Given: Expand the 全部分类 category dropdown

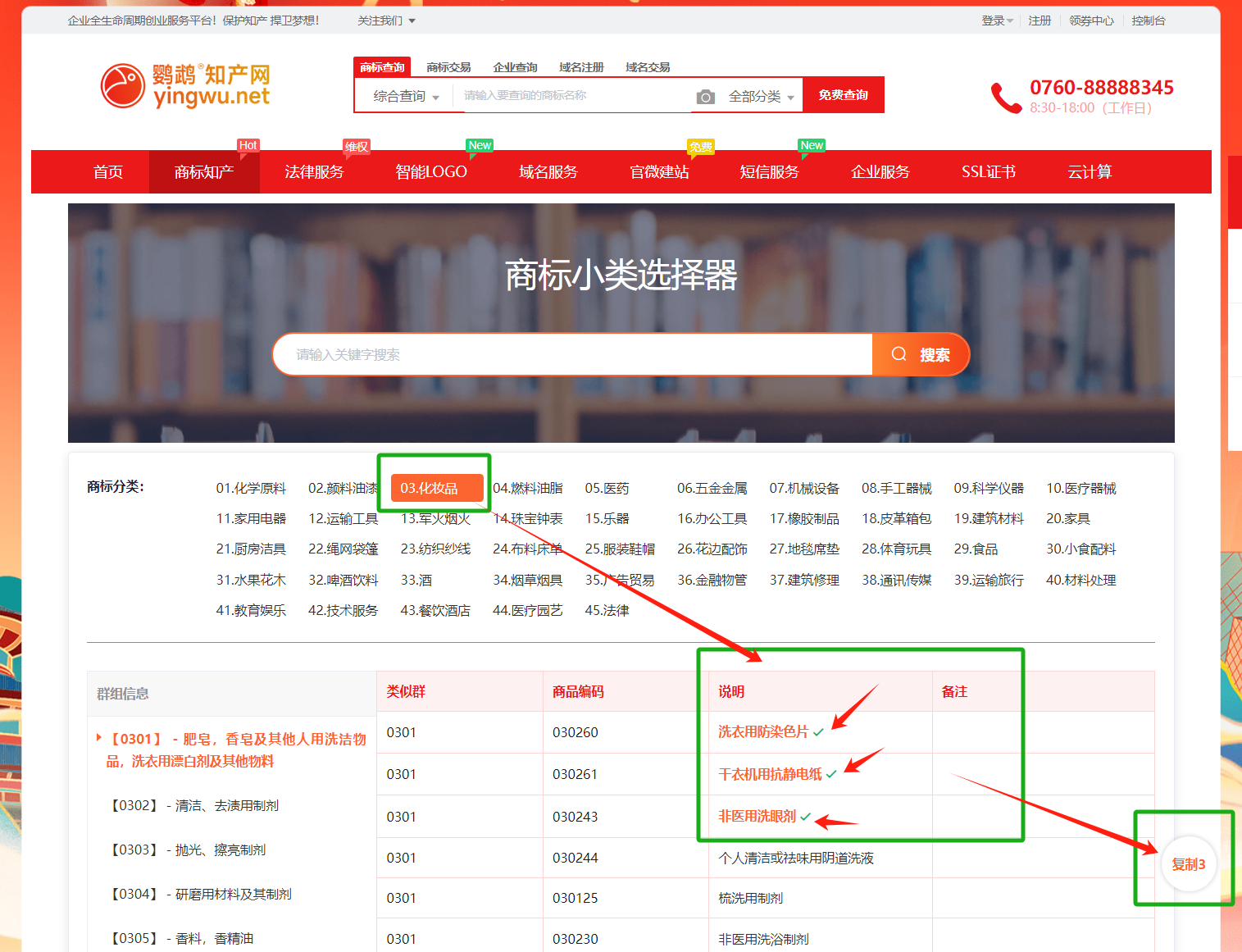Looking at the screenshot, I should pyautogui.click(x=761, y=97).
